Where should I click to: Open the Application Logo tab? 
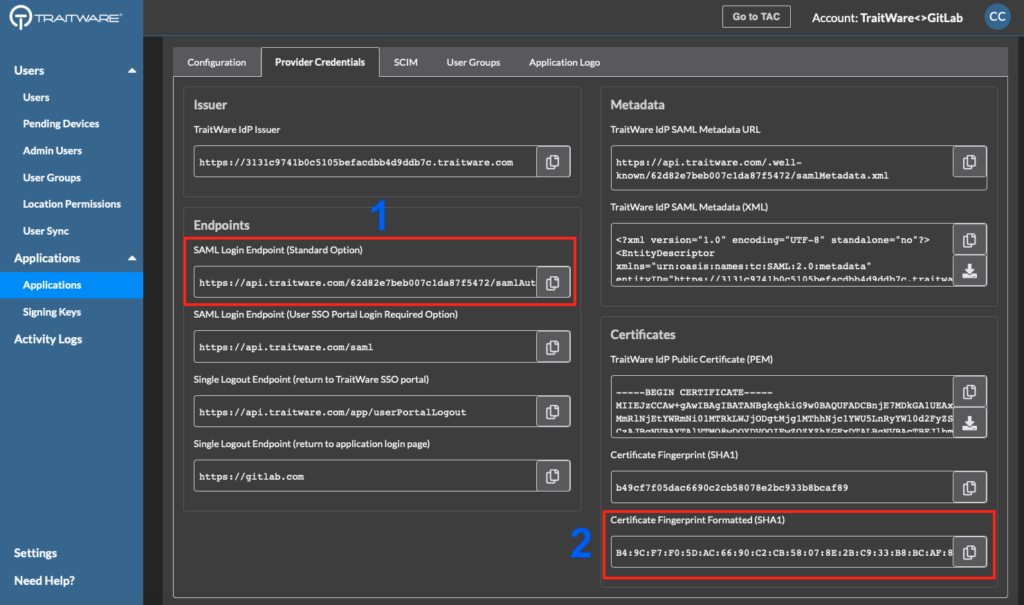(x=564, y=62)
